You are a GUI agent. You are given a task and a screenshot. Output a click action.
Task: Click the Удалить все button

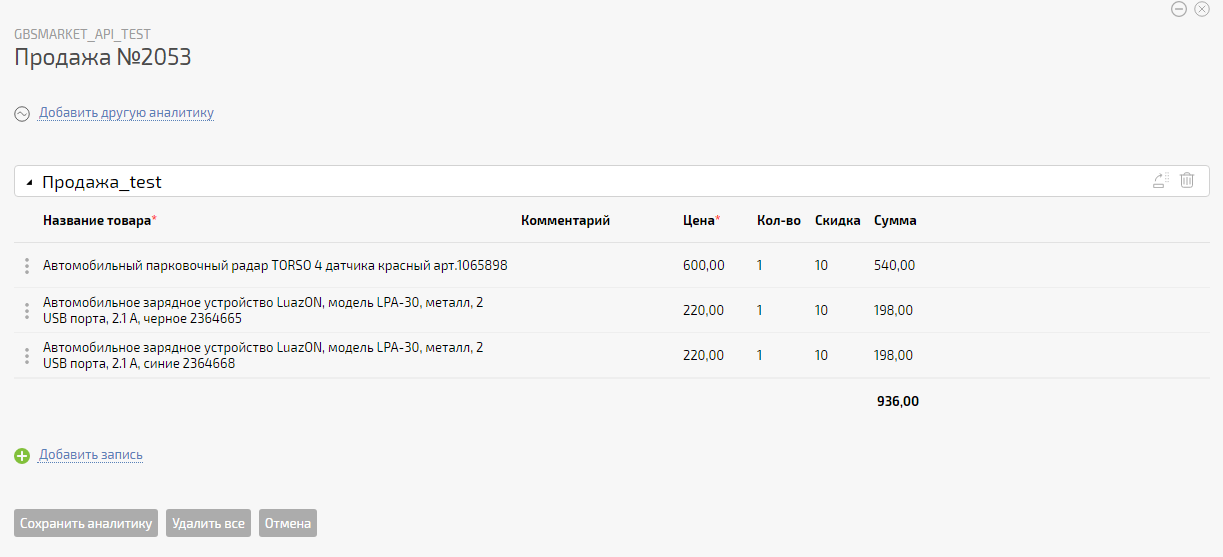(x=208, y=523)
